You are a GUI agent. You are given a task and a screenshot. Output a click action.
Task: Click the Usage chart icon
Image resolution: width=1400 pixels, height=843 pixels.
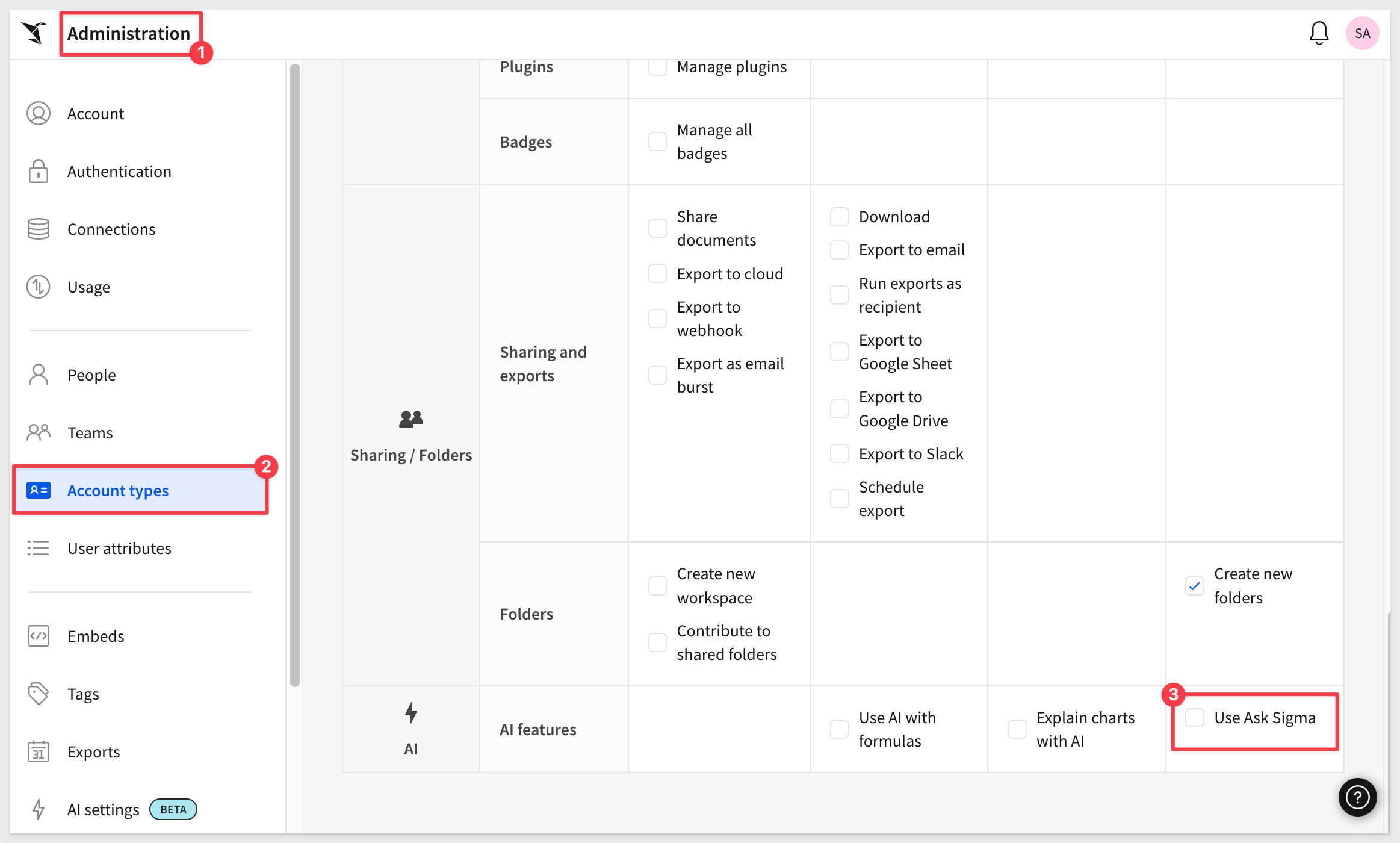[39, 287]
